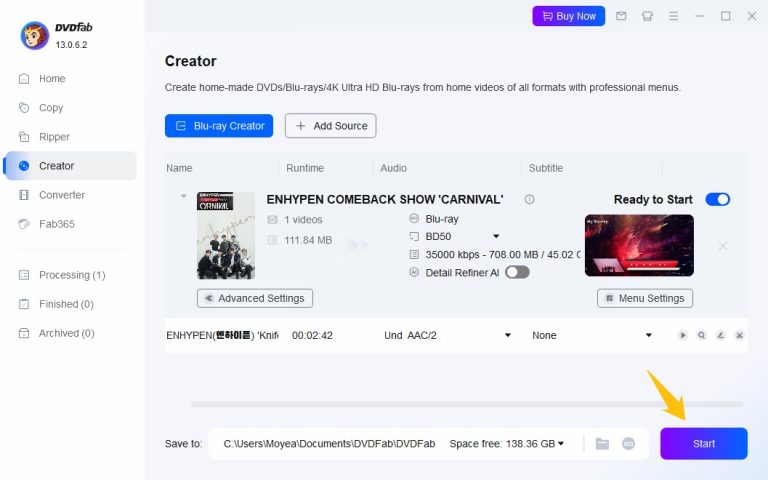
Task: Click the magnifier search icon in Knife row
Action: coord(701,336)
